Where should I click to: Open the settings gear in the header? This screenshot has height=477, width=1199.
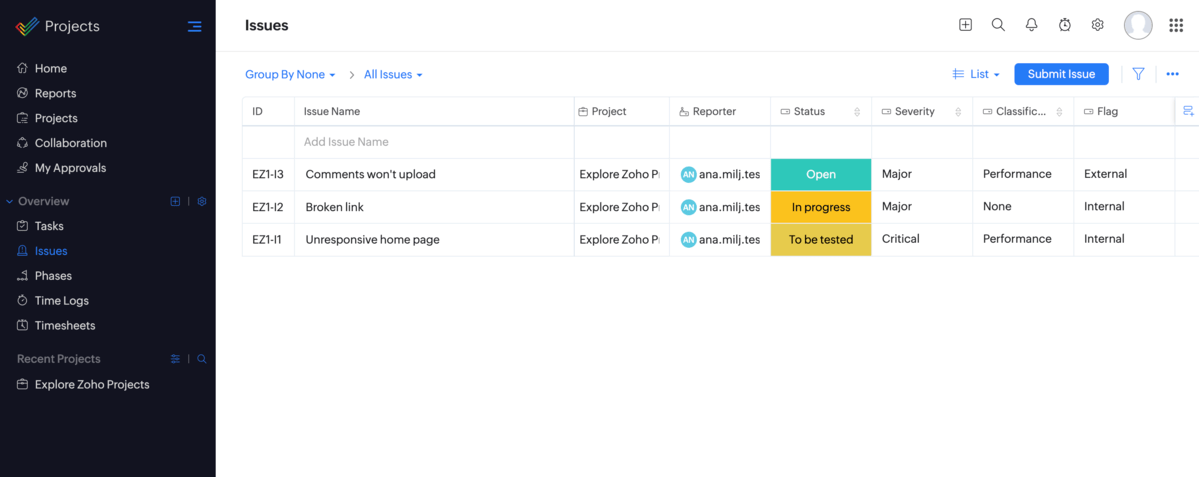(1097, 24)
